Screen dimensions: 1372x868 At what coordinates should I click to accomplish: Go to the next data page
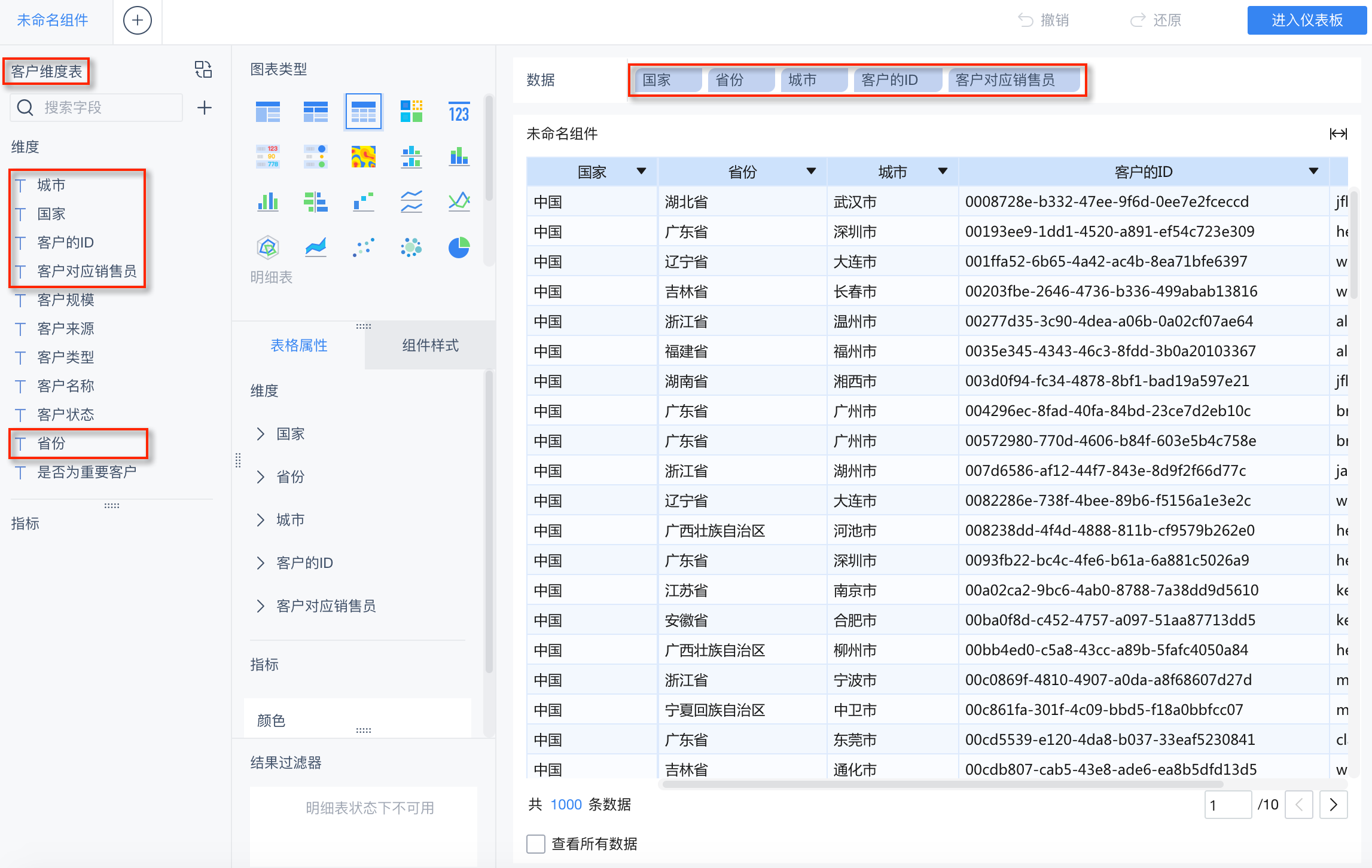coord(1333,805)
